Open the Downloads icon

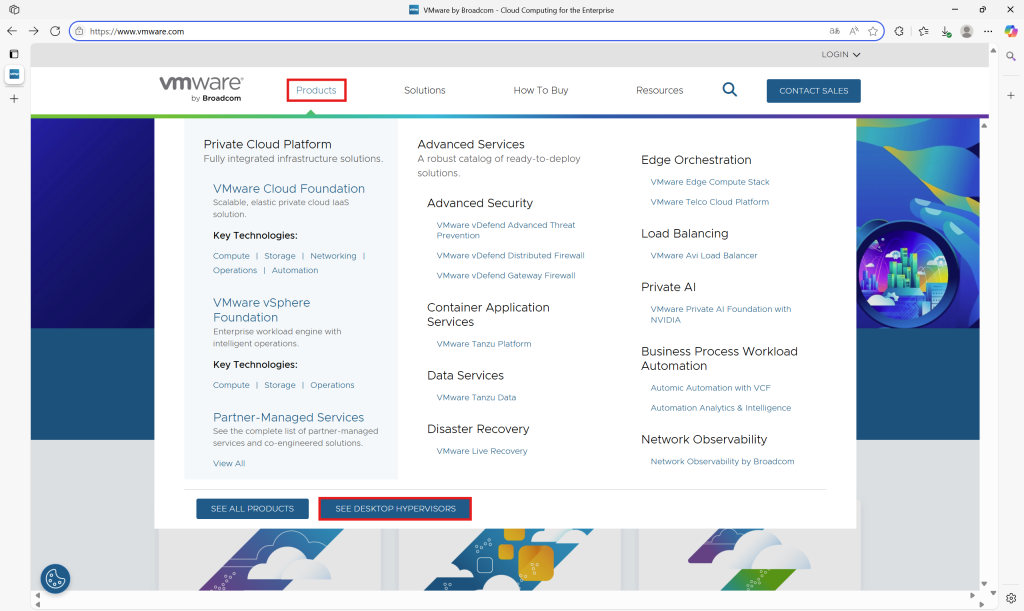[x=946, y=31]
